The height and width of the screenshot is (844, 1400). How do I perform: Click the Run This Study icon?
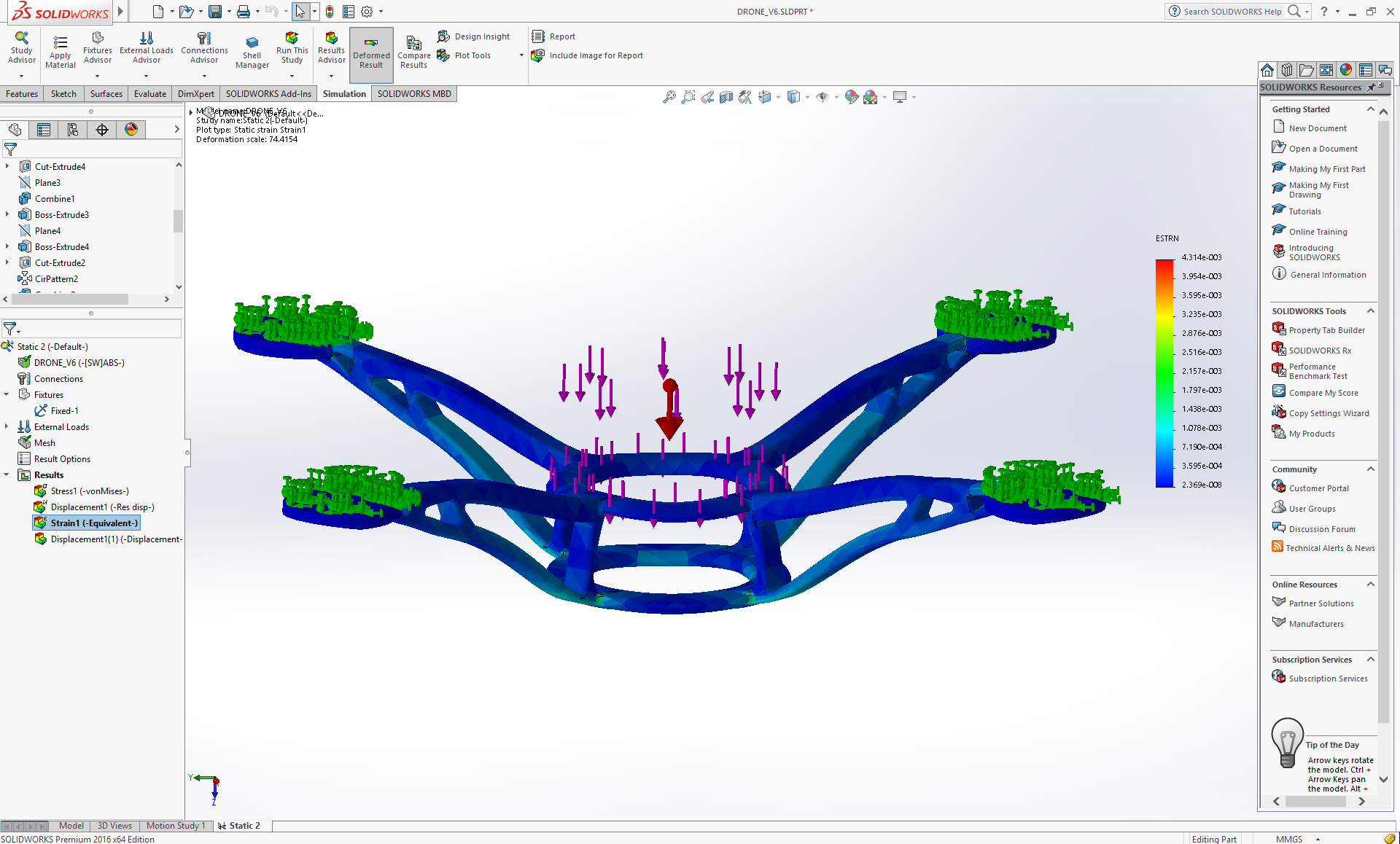[292, 39]
